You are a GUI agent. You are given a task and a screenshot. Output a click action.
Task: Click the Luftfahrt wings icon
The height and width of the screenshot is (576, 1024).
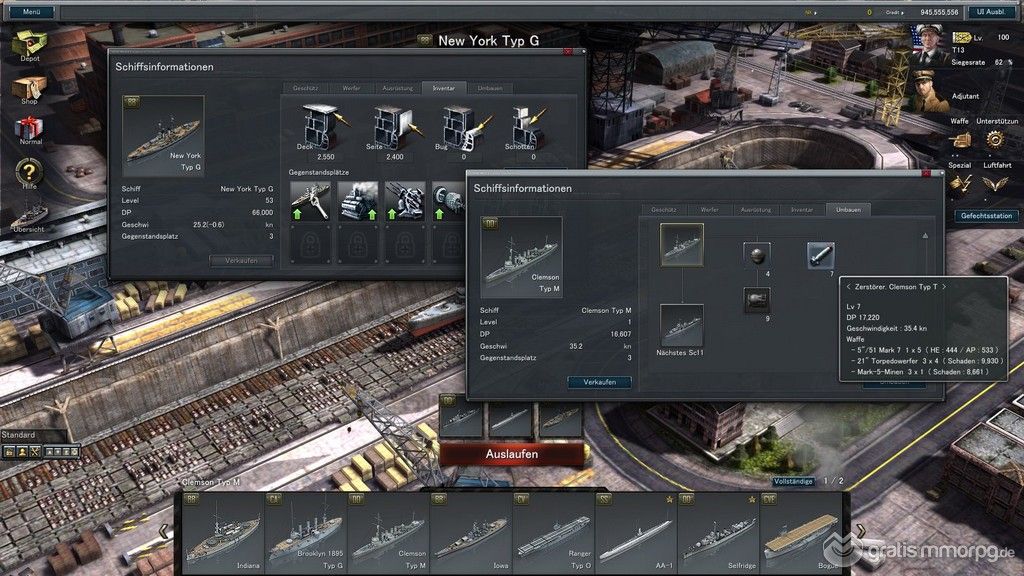click(x=994, y=183)
